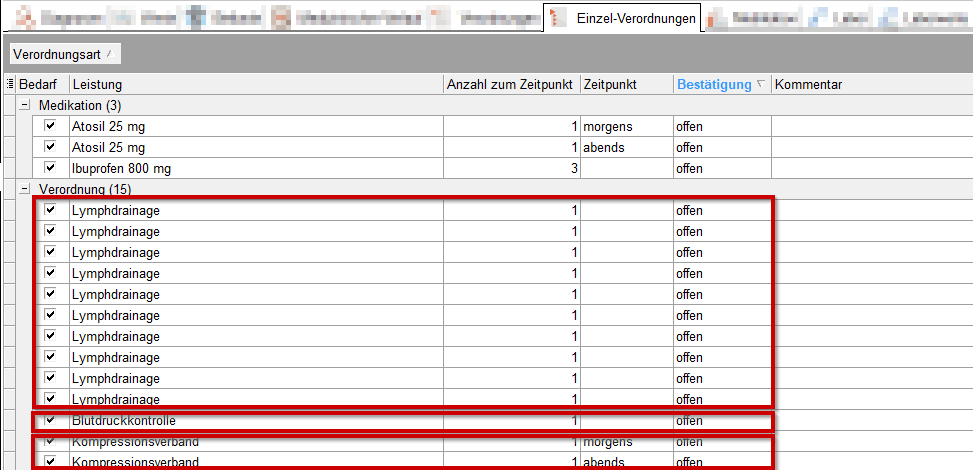The height and width of the screenshot is (470, 973).
Task: Click the sort indicator on the Verordnungsart chip
Action: [108, 53]
